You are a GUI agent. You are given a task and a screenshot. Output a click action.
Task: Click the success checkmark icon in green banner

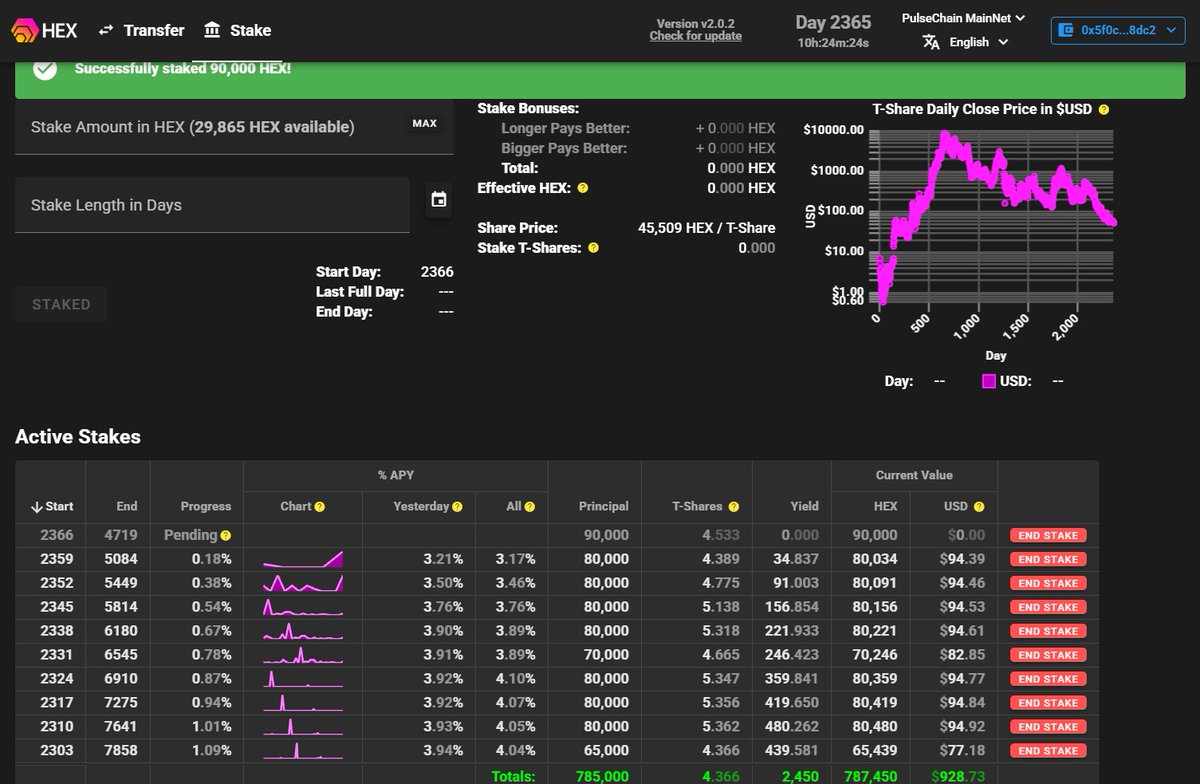pos(44,70)
